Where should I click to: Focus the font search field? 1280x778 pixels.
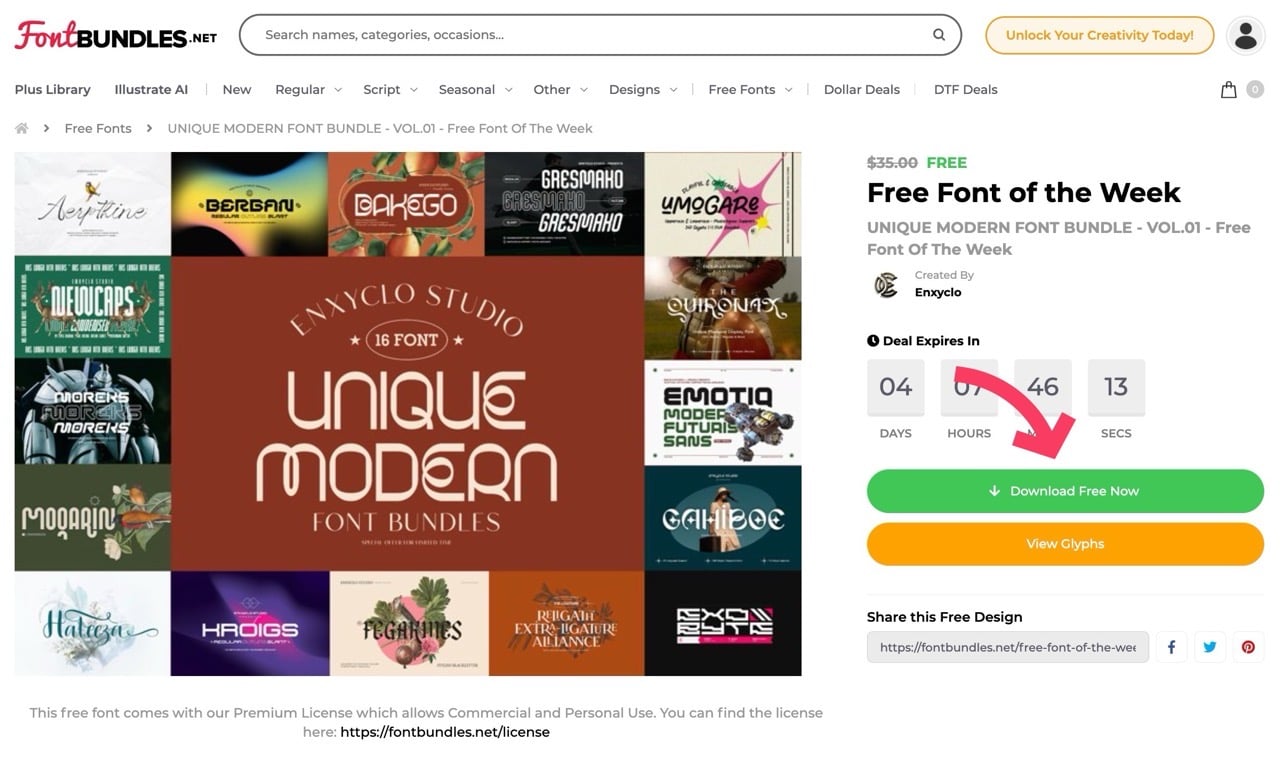590,35
